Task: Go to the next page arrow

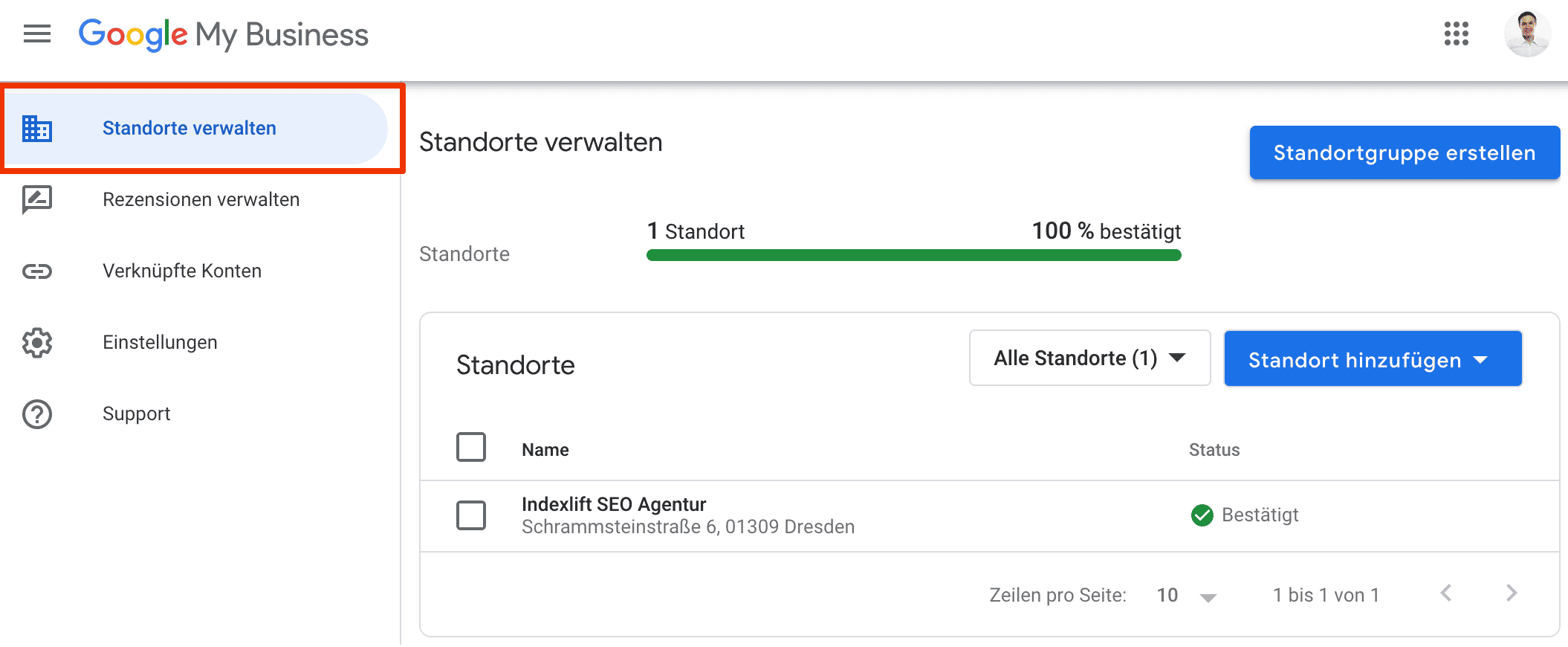Action: (1512, 593)
